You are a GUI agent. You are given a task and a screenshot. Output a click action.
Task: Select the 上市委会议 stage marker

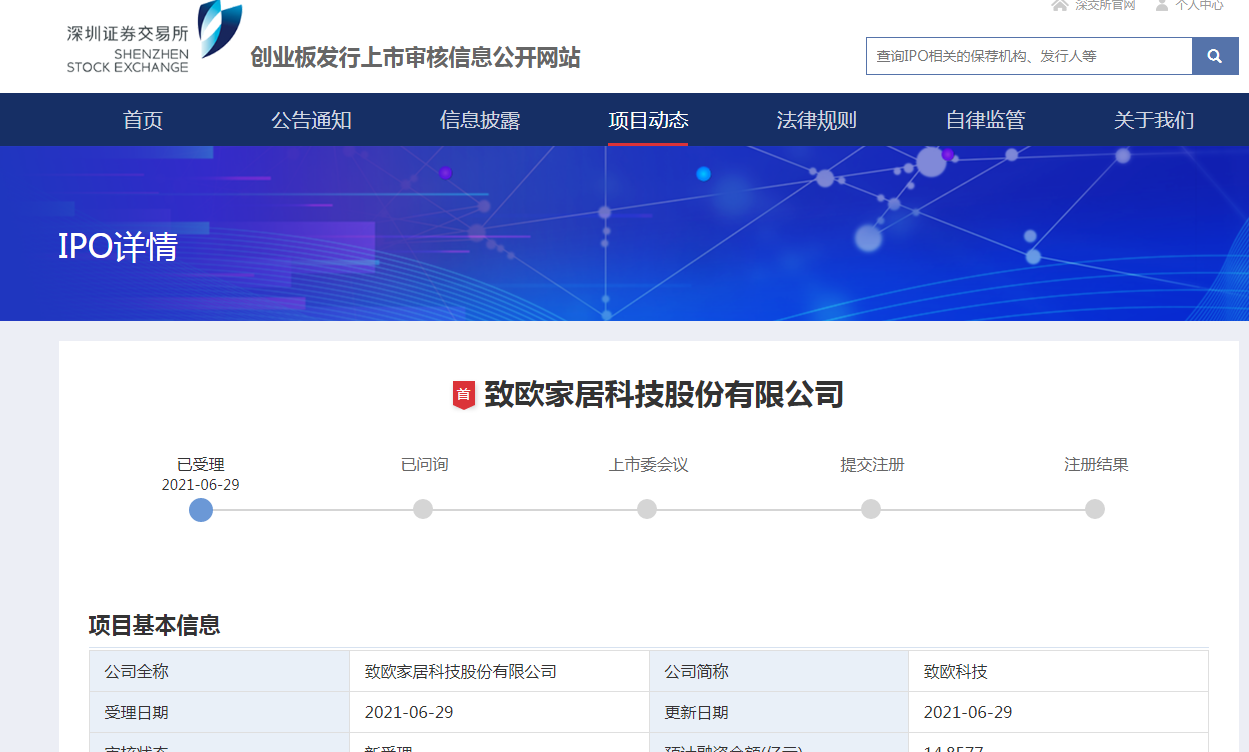pyautogui.click(x=647, y=509)
